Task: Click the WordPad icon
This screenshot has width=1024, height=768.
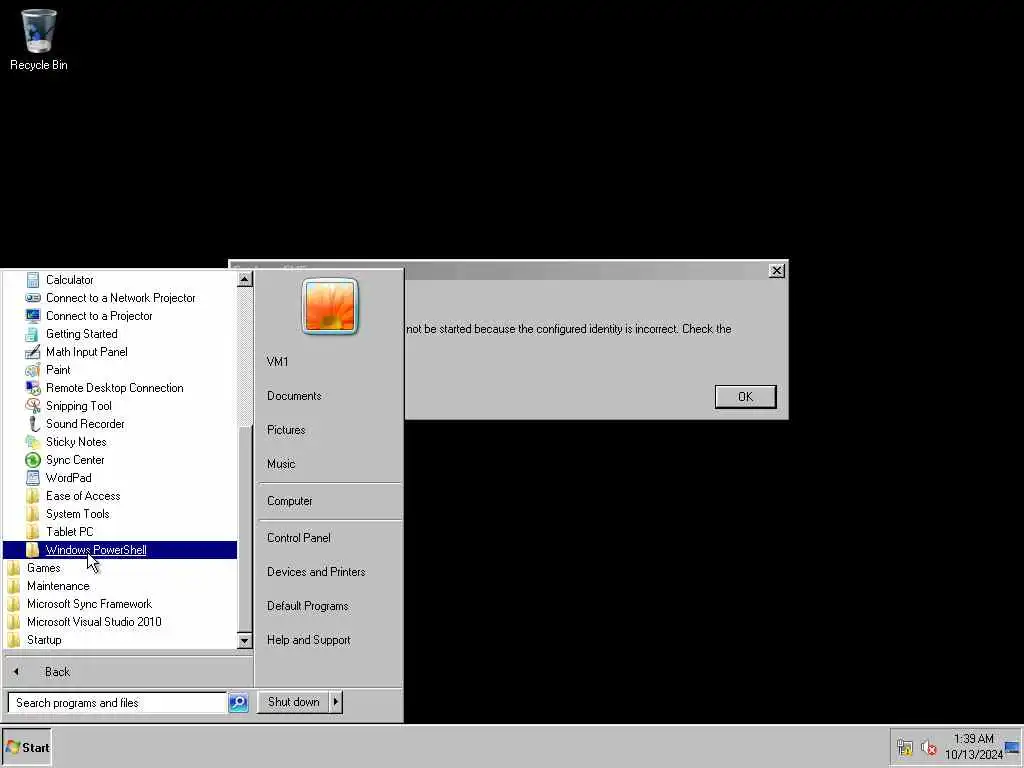Action: click(x=33, y=478)
